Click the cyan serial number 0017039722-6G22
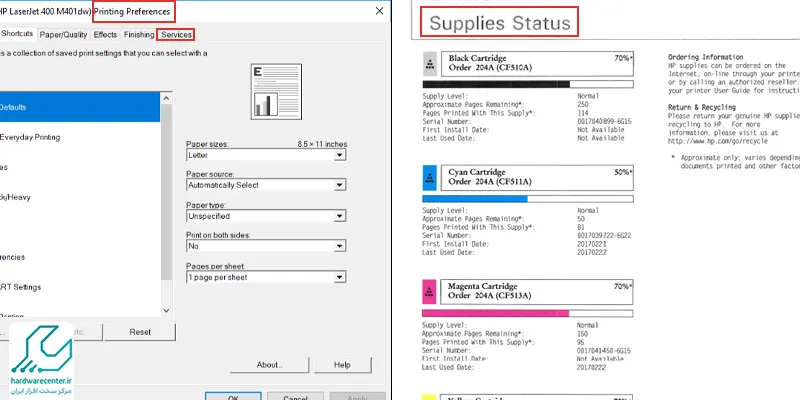Image resolution: width=800 pixels, height=400 pixels. click(x=604, y=236)
